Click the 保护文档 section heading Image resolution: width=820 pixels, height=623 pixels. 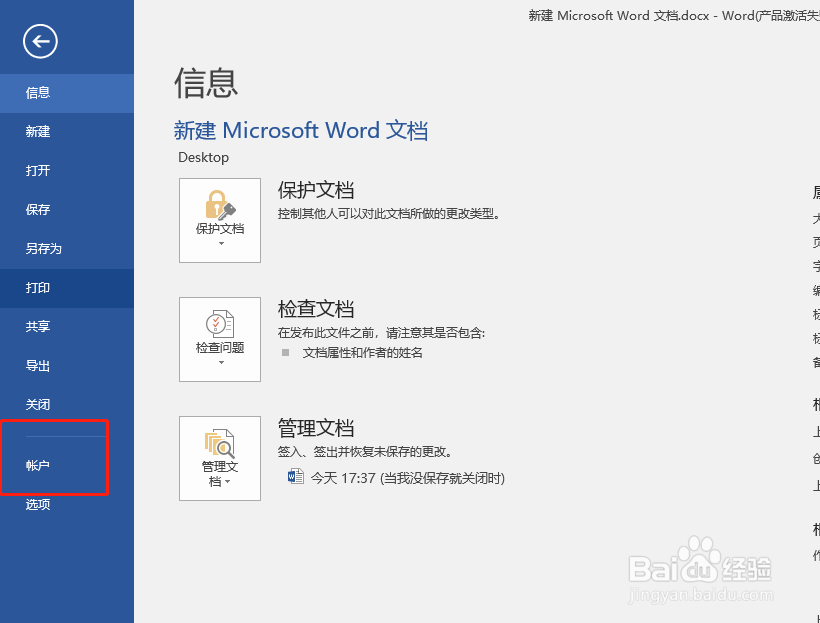click(x=316, y=190)
